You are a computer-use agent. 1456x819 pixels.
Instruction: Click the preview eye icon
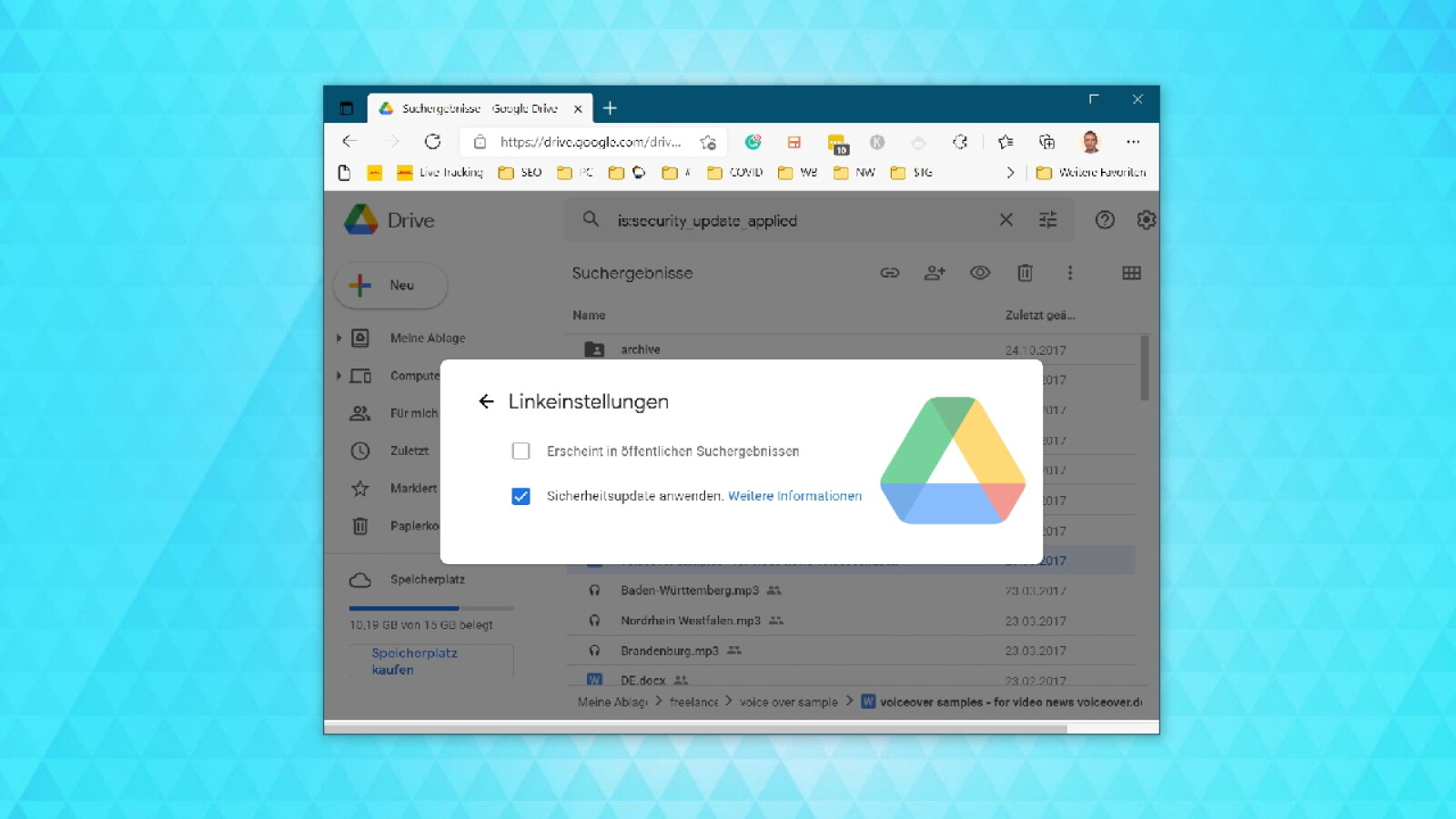pyautogui.click(x=979, y=272)
